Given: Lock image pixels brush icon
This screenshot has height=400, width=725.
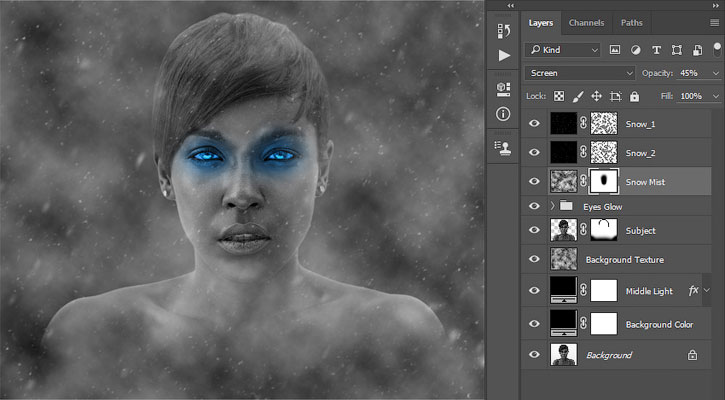Looking at the screenshot, I should tap(578, 96).
